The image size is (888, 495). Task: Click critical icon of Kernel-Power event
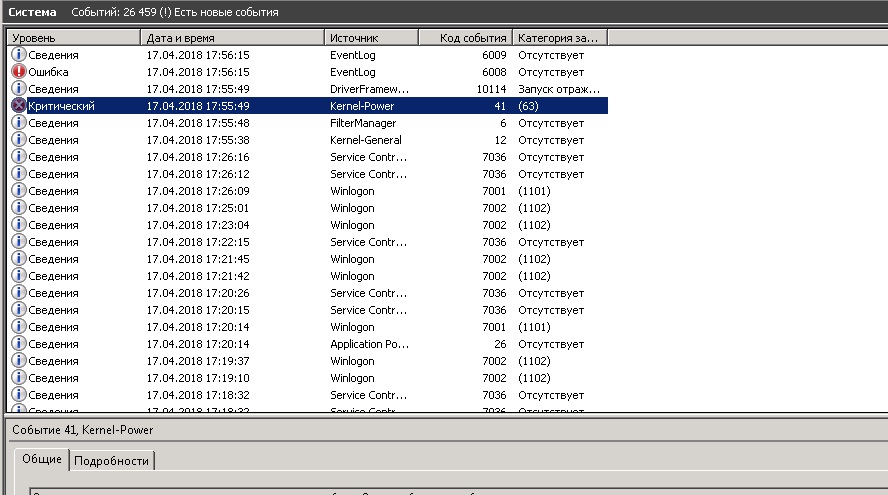click(x=19, y=105)
